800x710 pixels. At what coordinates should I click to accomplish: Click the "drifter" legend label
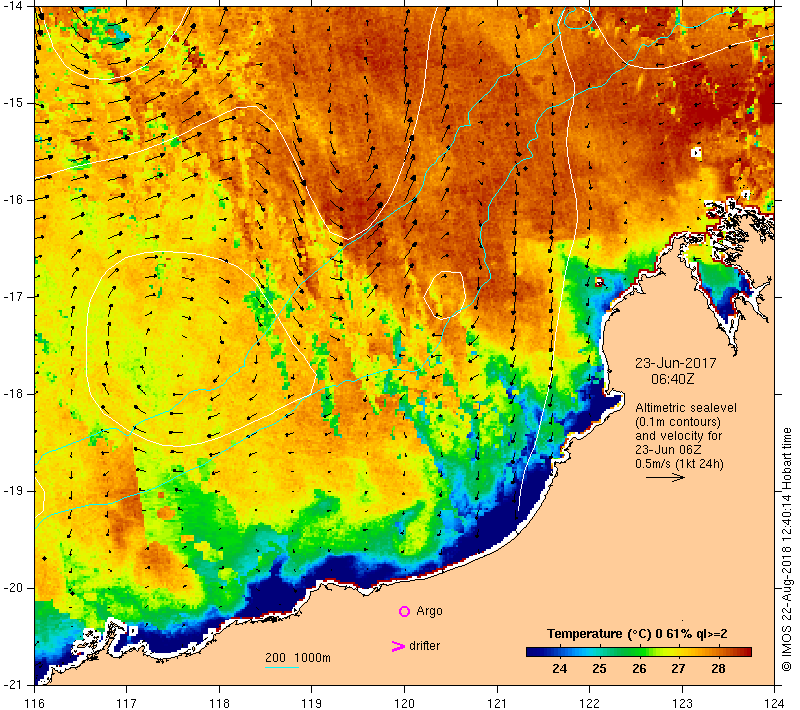pyautogui.click(x=424, y=646)
